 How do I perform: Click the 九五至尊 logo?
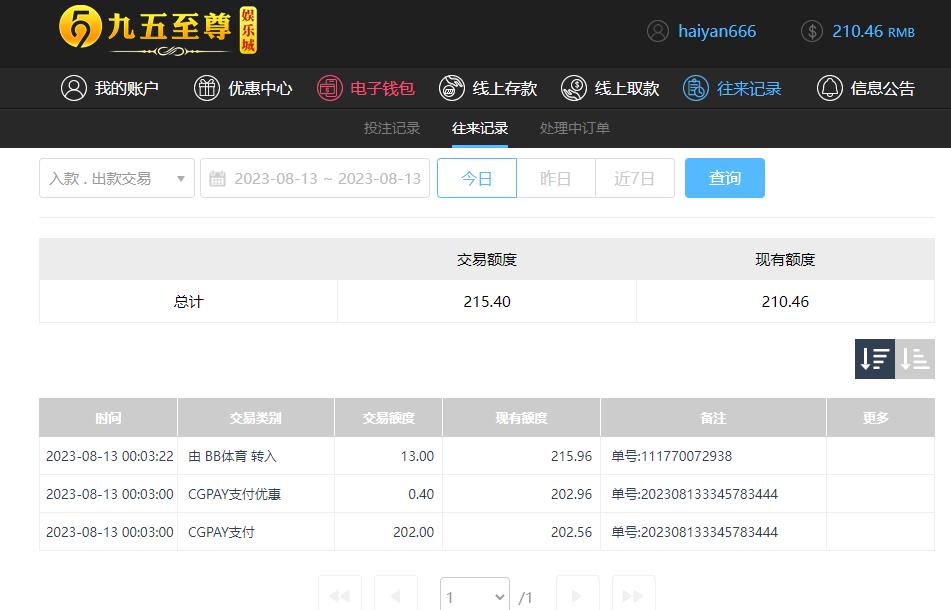[x=158, y=30]
